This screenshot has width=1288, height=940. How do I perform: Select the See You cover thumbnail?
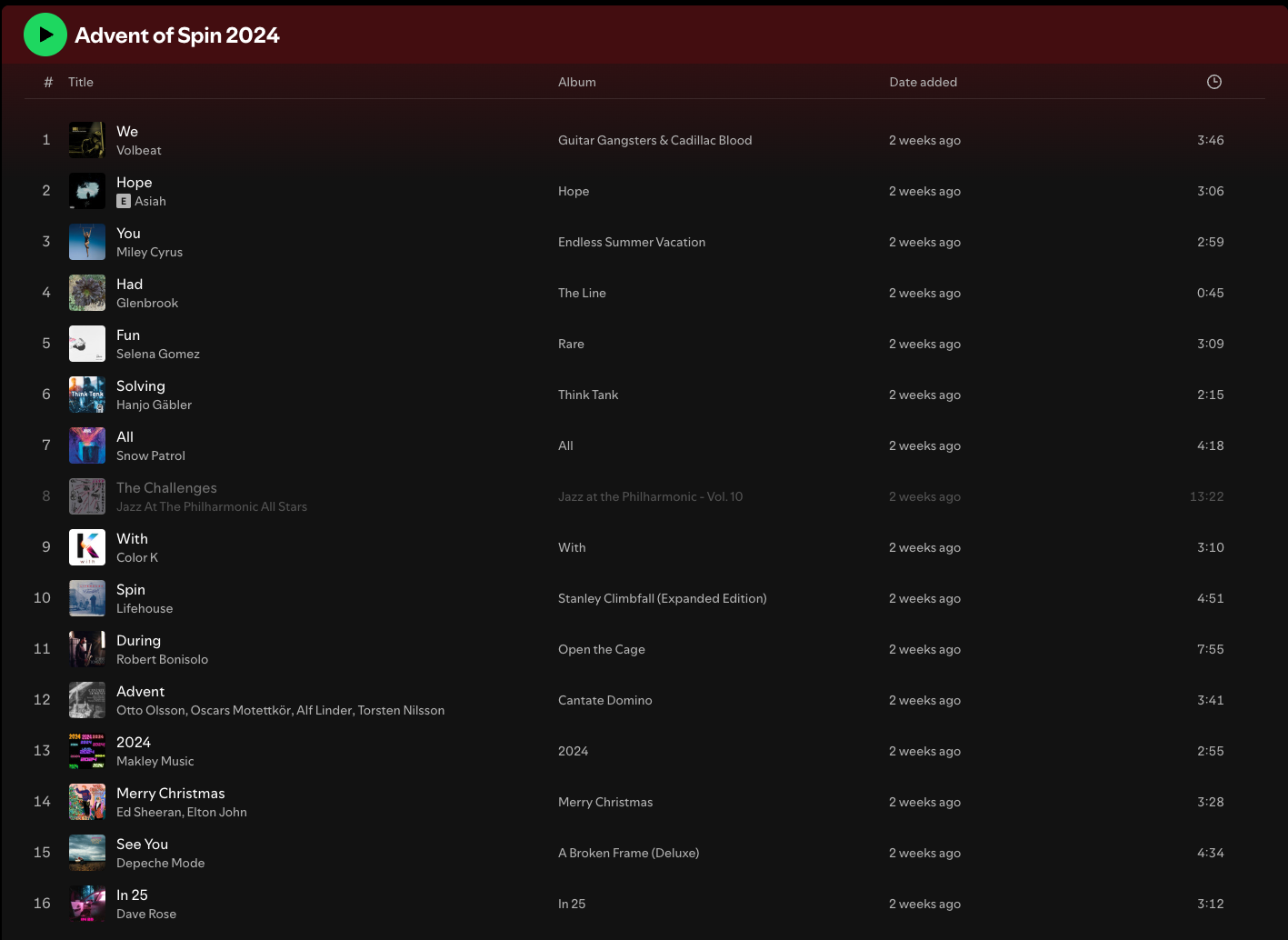[x=87, y=853]
